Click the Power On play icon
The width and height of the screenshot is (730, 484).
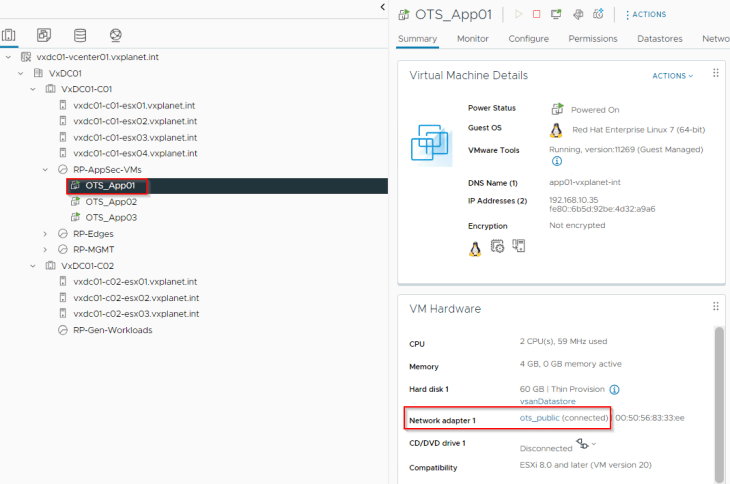(518, 14)
